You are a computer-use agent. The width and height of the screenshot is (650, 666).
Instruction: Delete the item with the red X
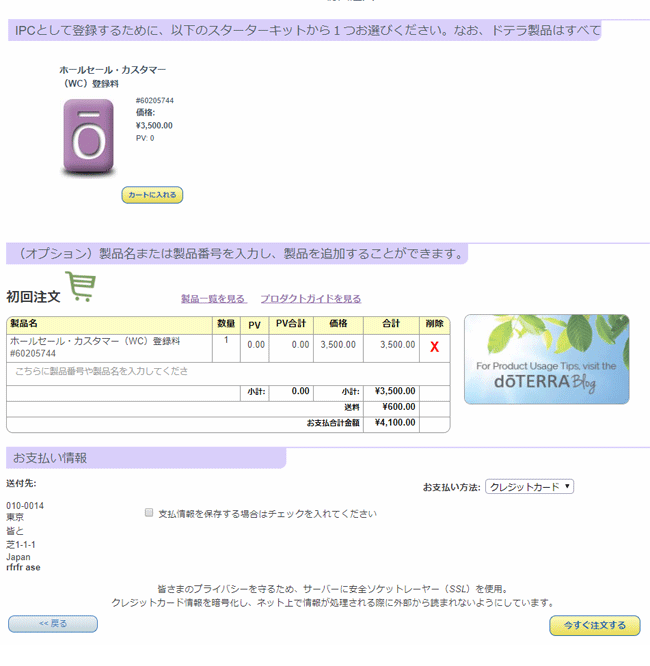coord(434,347)
